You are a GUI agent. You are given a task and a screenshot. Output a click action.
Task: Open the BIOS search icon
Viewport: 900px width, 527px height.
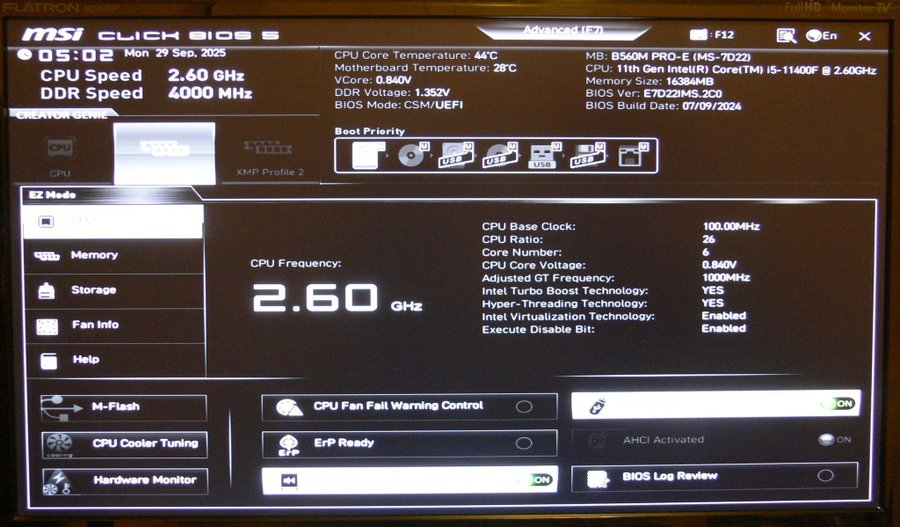786,35
